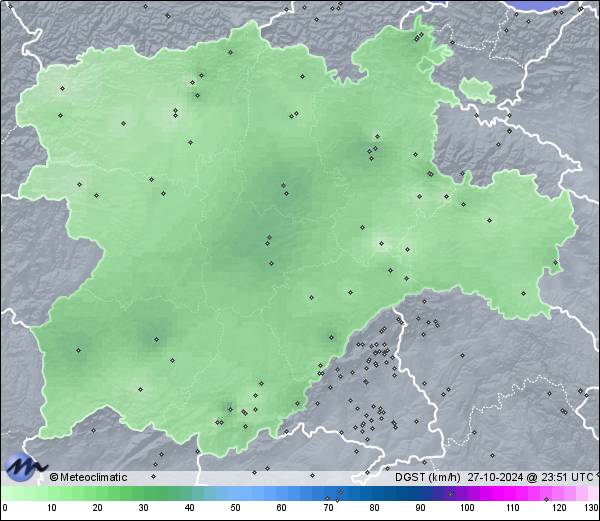Click the legend value 120
The width and height of the screenshot is (600, 521).
[x=559, y=508]
